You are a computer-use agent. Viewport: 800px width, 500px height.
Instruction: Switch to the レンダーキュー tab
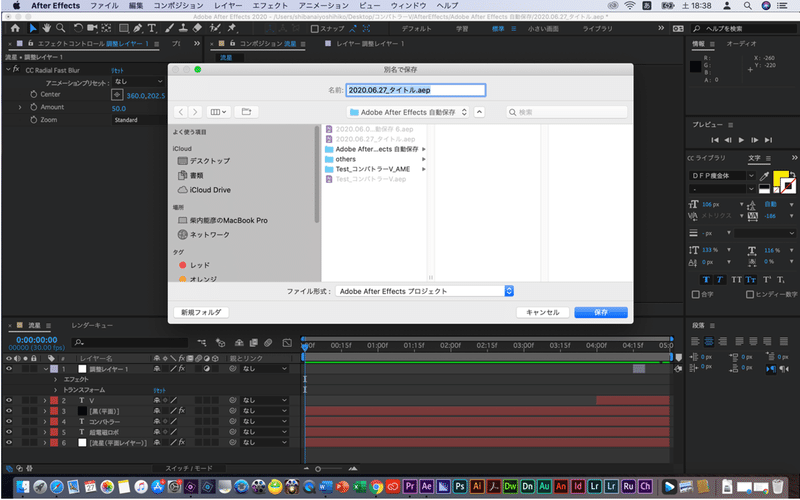[x=92, y=326]
